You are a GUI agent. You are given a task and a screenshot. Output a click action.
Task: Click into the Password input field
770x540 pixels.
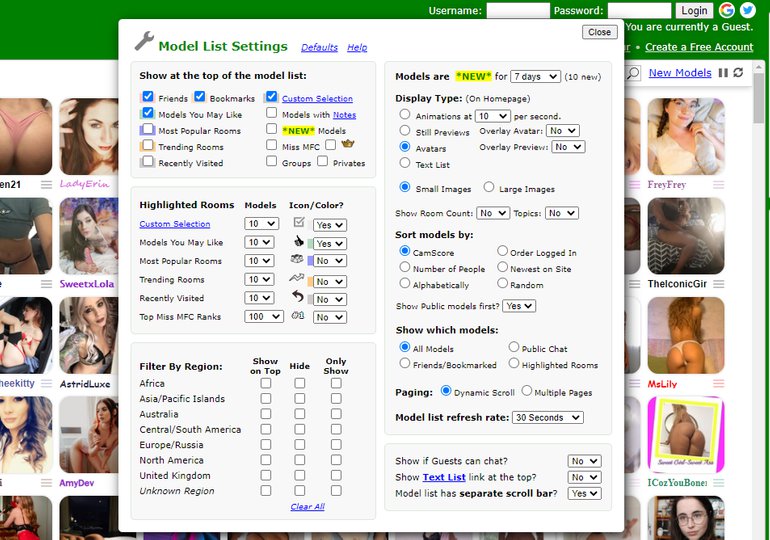click(x=639, y=10)
